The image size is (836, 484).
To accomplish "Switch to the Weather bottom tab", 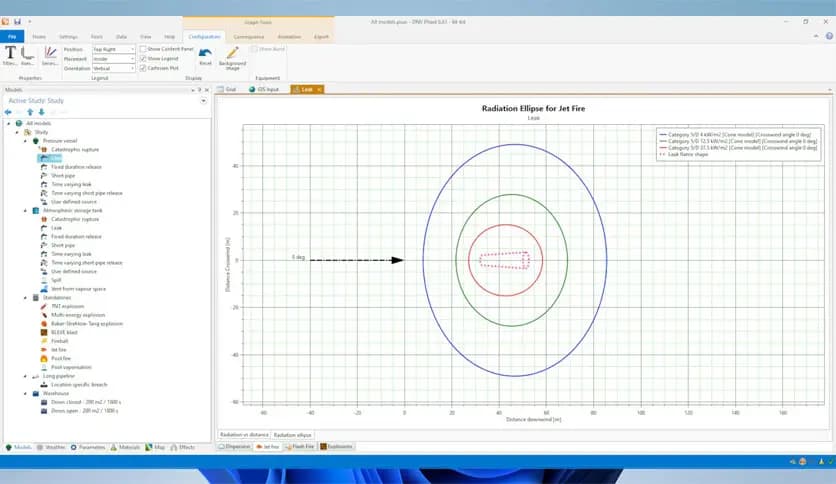I will coord(51,447).
